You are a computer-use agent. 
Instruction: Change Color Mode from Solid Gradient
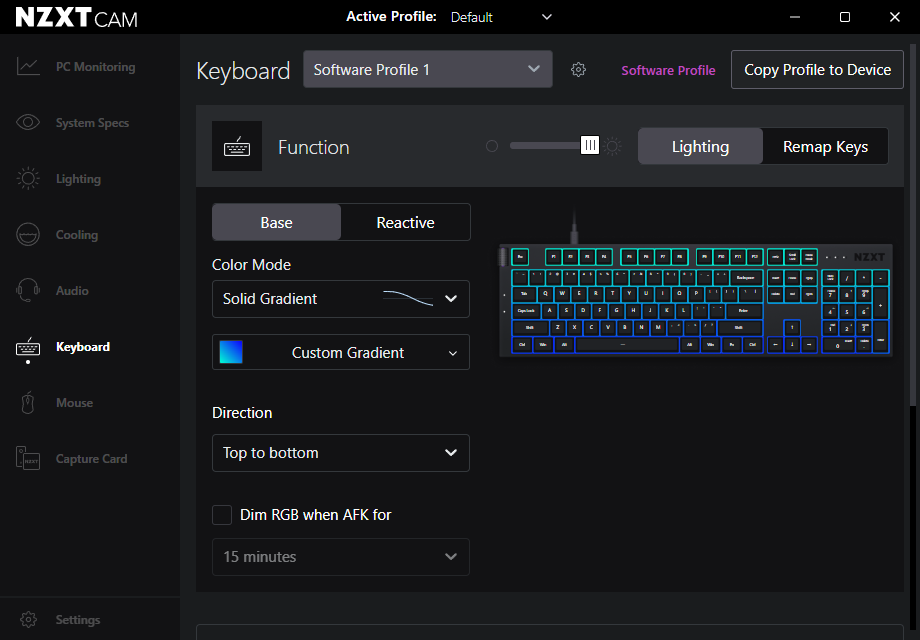click(x=340, y=299)
